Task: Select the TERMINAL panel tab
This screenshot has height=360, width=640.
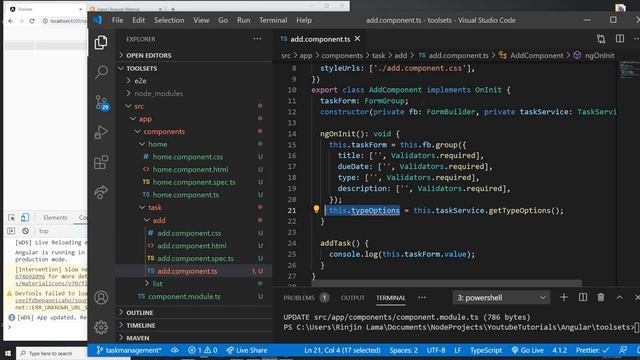Action: point(391,298)
